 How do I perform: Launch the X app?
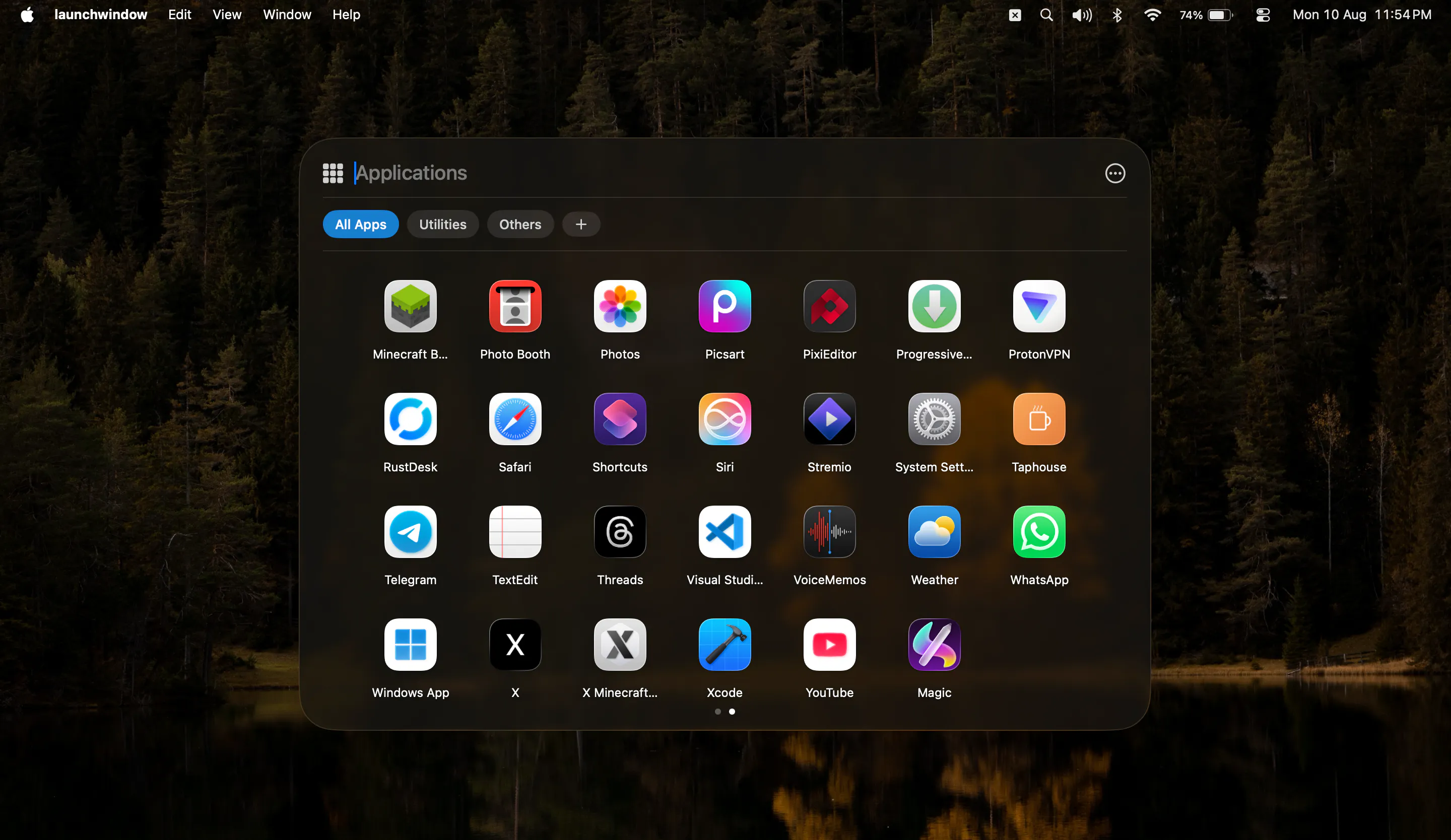(515, 645)
